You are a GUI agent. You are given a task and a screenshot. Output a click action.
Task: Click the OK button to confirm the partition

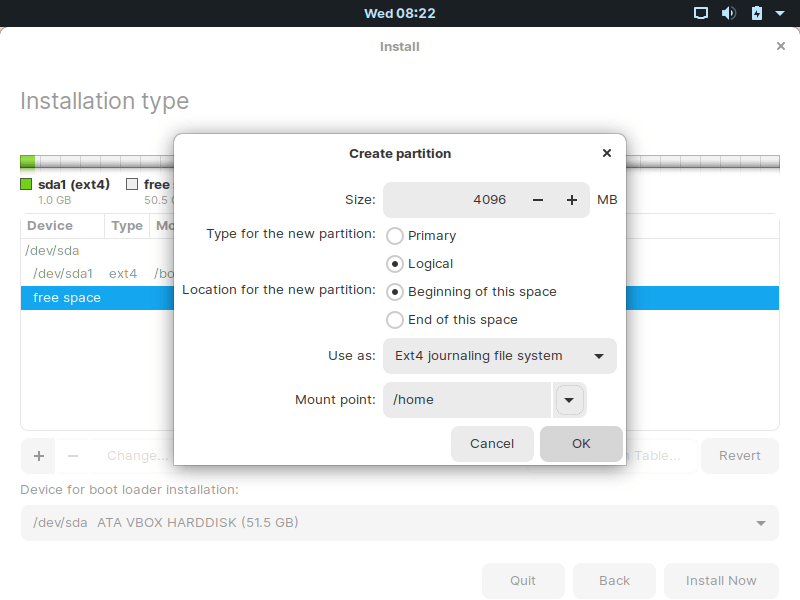(581, 444)
